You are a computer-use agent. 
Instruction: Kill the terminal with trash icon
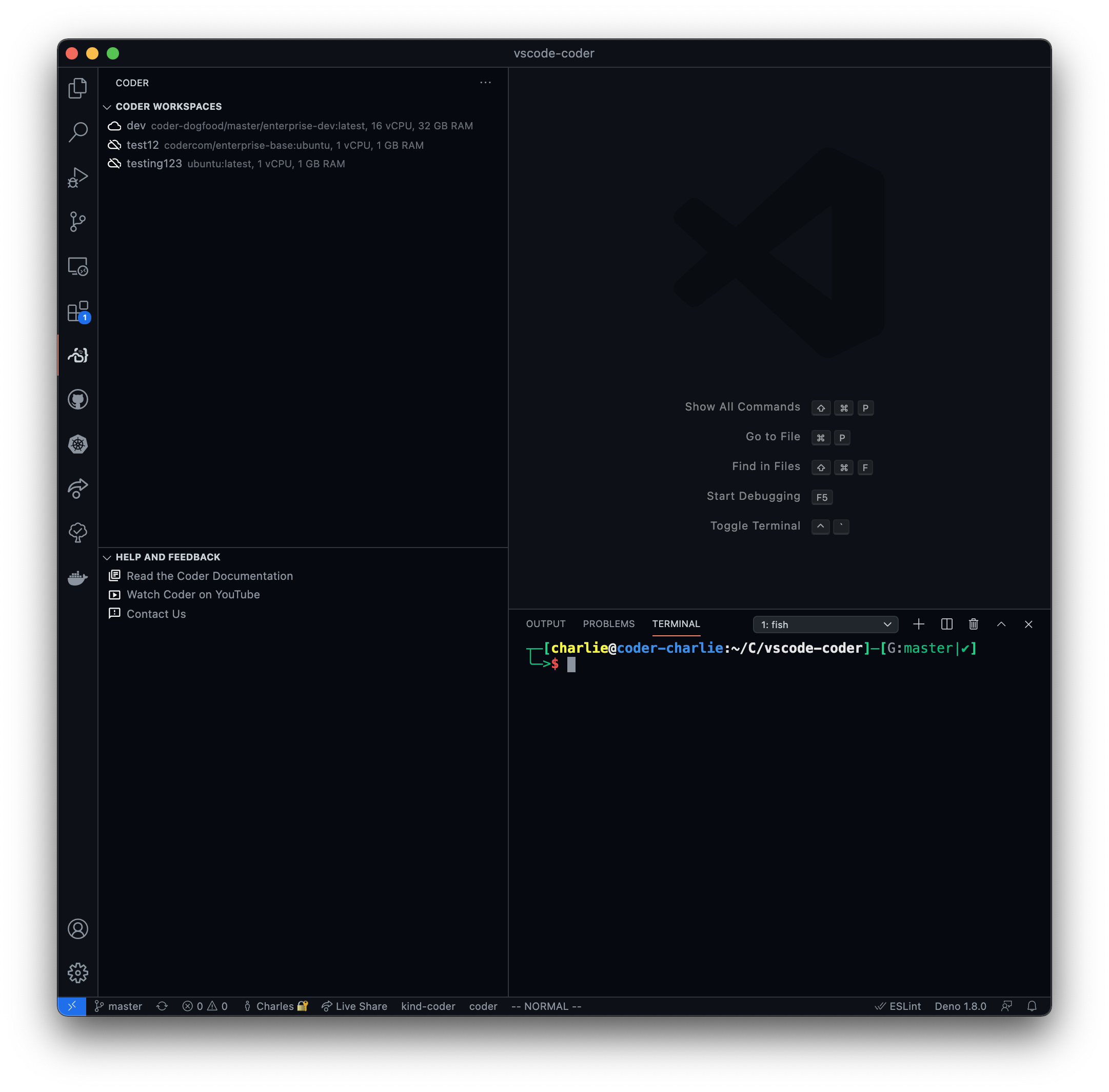pos(973,624)
